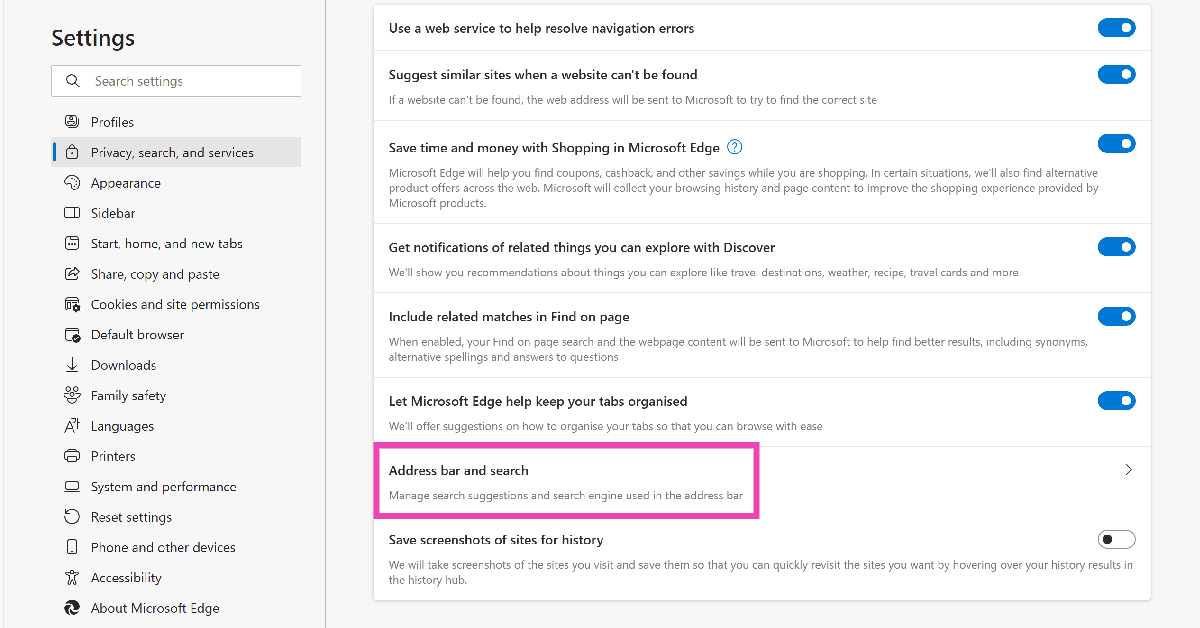The width and height of the screenshot is (1200, 628).
Task: Toggle off Include related matches in Find on page
Action: (x=1116, y=317)
